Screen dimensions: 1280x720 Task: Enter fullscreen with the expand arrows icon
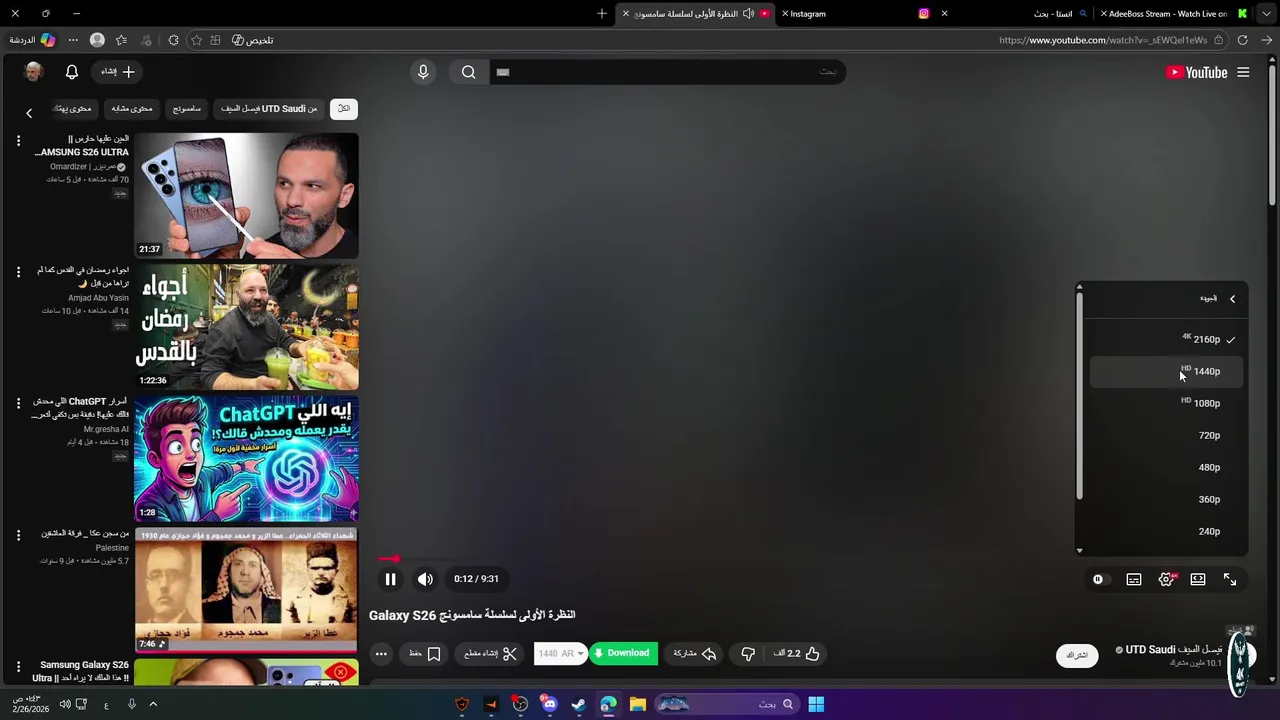[1230, 579]
